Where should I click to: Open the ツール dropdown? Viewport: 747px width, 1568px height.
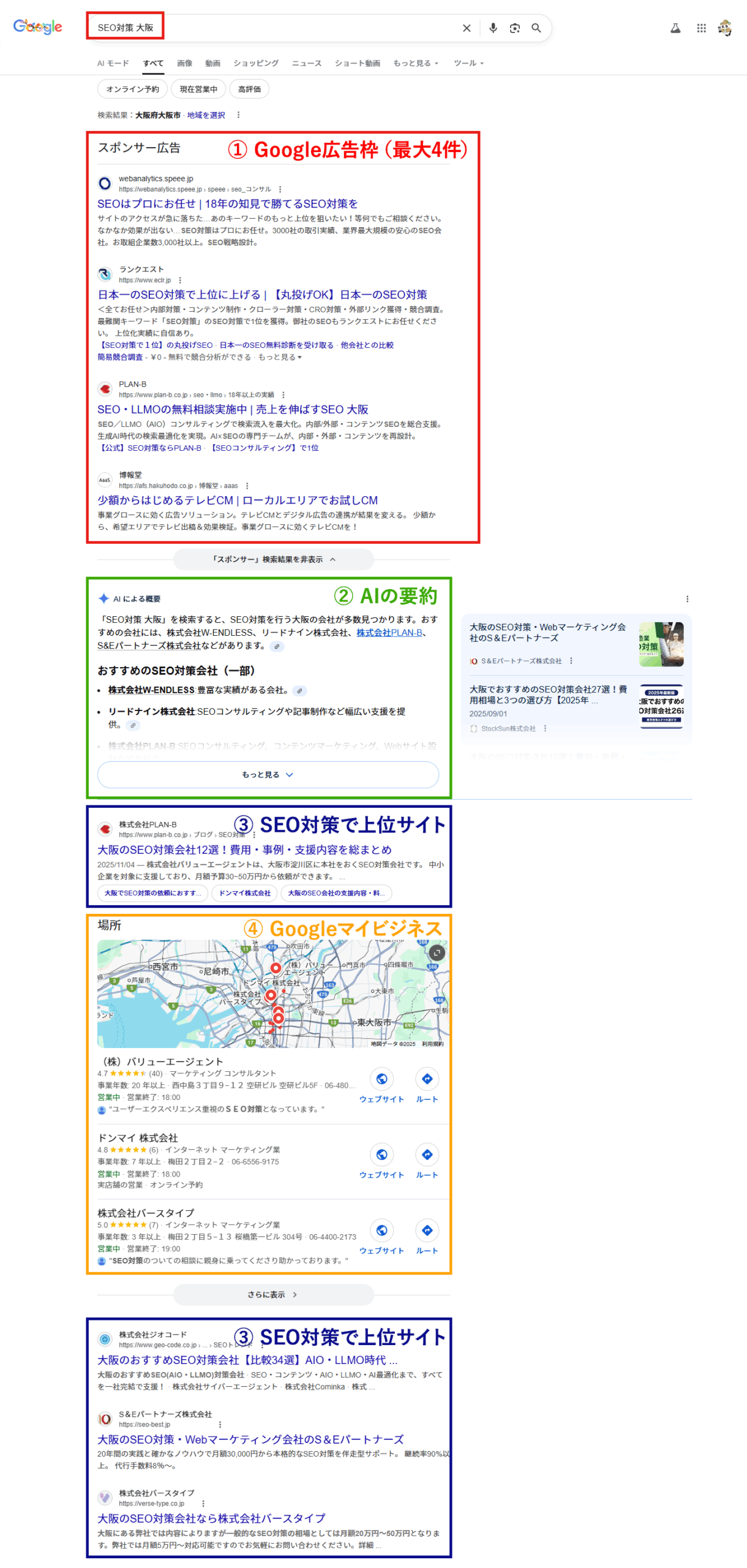click(x=468, y=63)
